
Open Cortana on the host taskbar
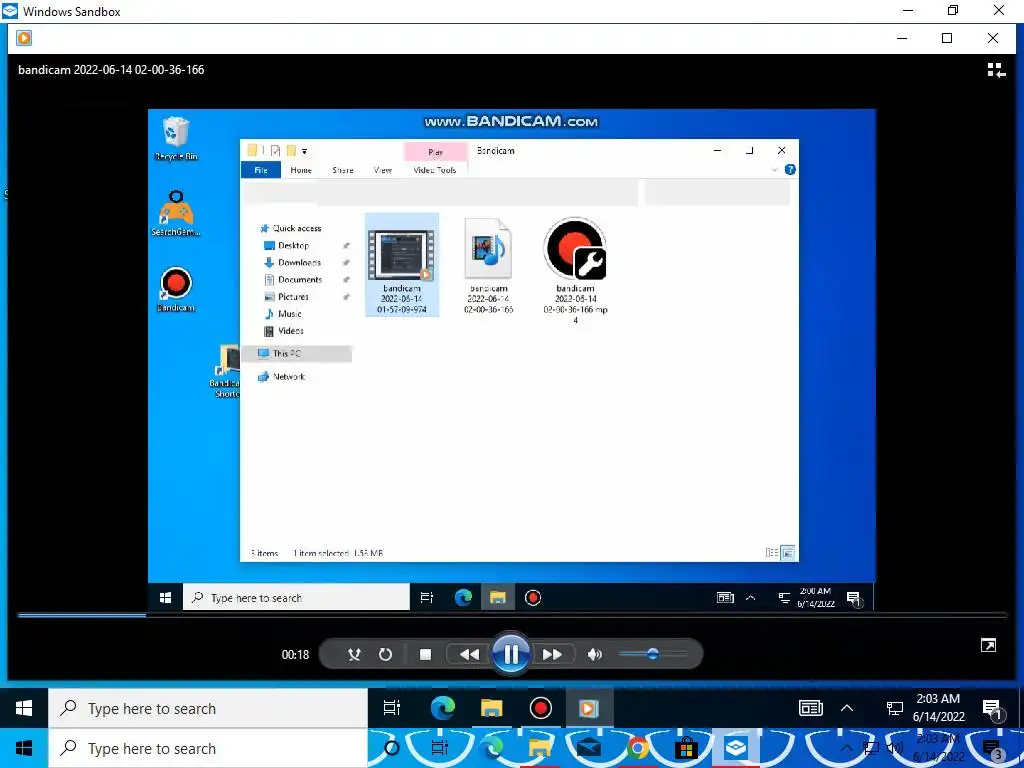(392, 748)
